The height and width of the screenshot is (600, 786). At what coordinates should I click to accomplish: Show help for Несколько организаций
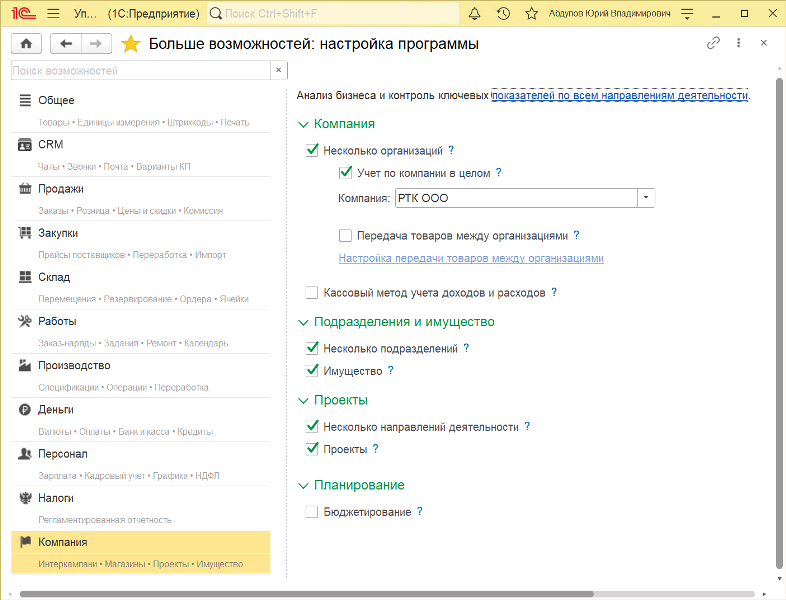click(x=451, y=150)
